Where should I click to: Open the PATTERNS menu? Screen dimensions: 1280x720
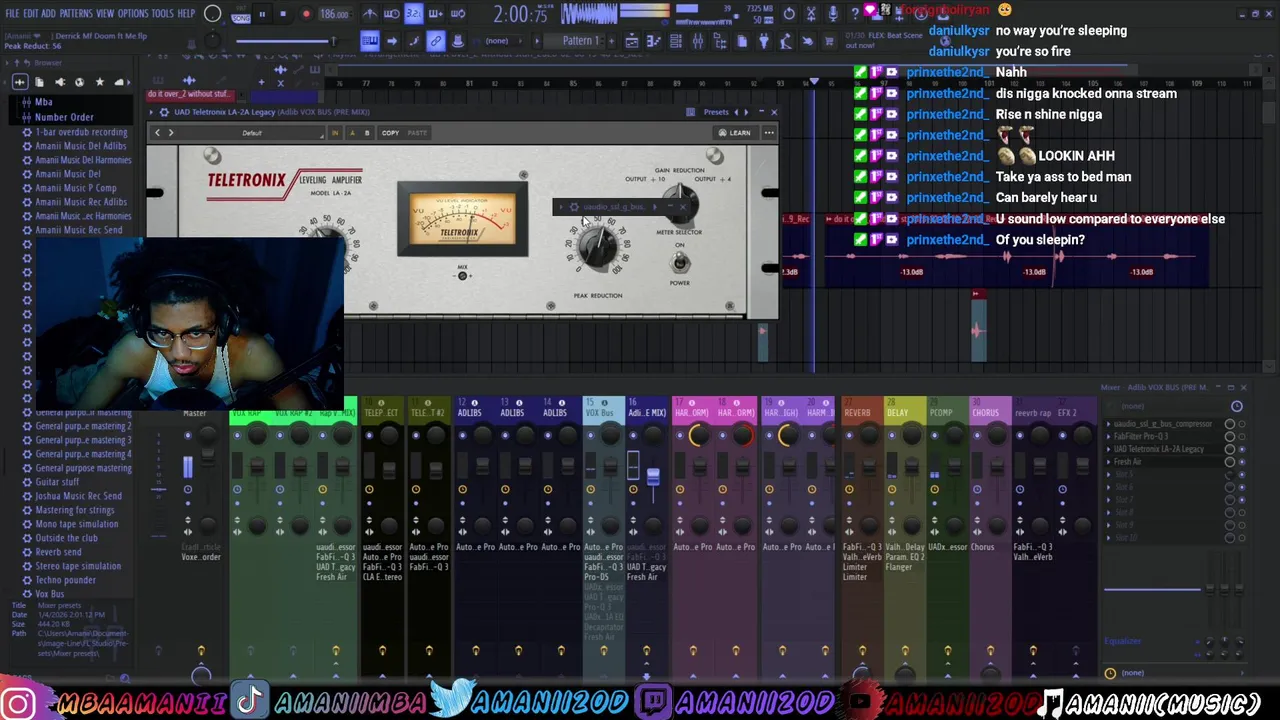click(76, 13)
